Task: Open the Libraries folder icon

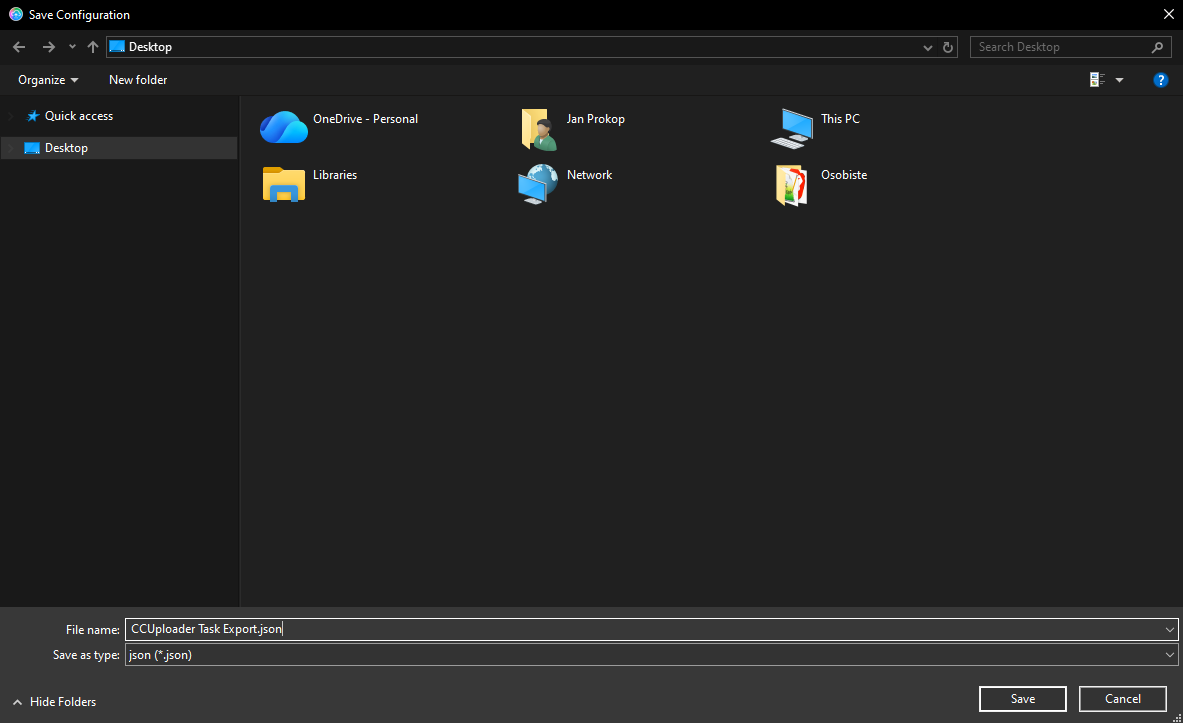Action: point(284,184)
